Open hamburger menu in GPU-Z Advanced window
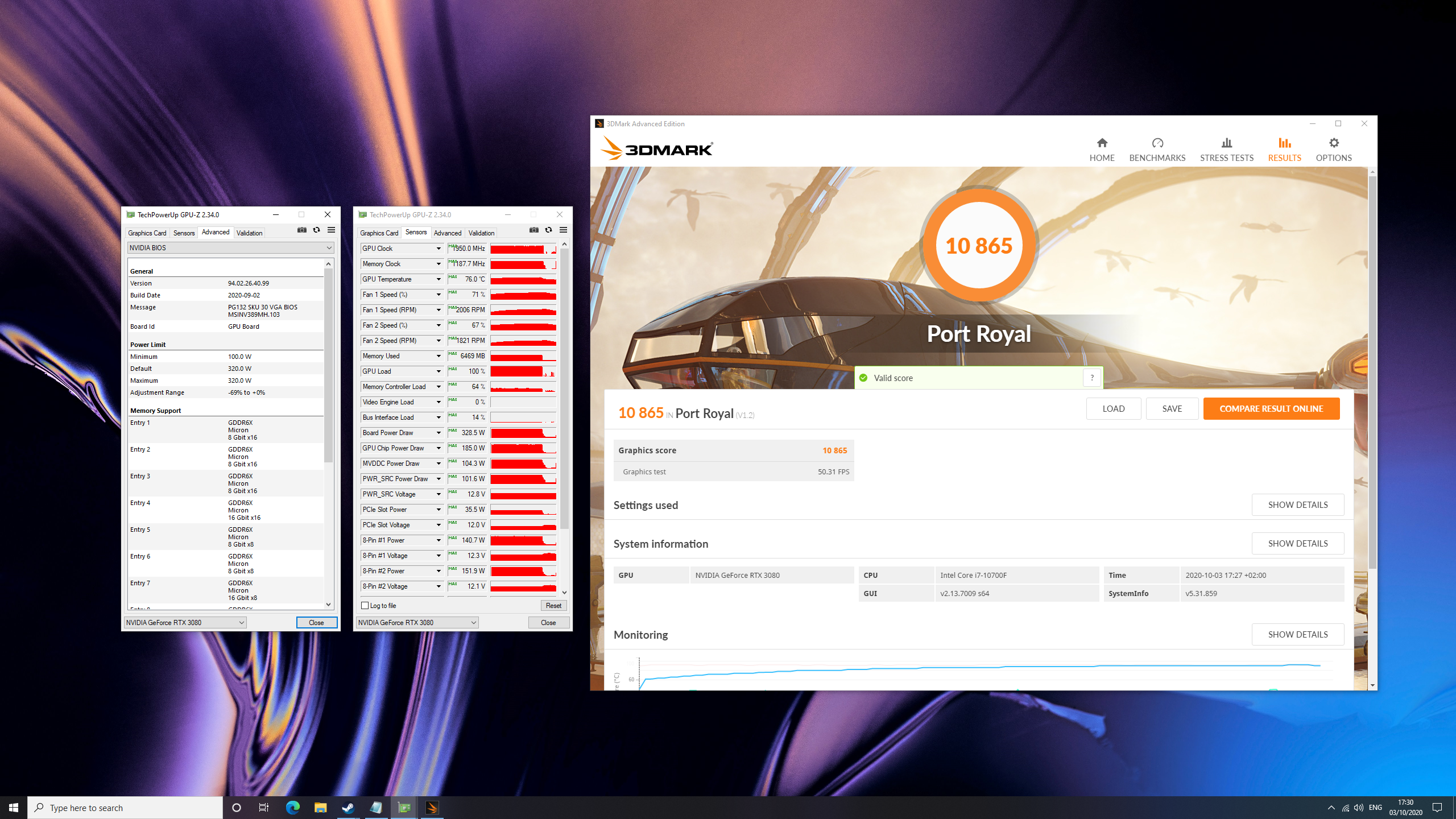 pyautogui.click(x=331, y=230)
